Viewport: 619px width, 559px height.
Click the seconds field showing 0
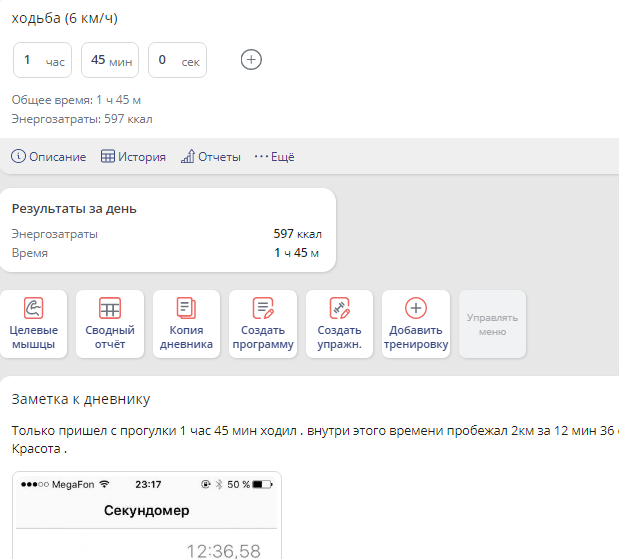[x=177, y=60]
